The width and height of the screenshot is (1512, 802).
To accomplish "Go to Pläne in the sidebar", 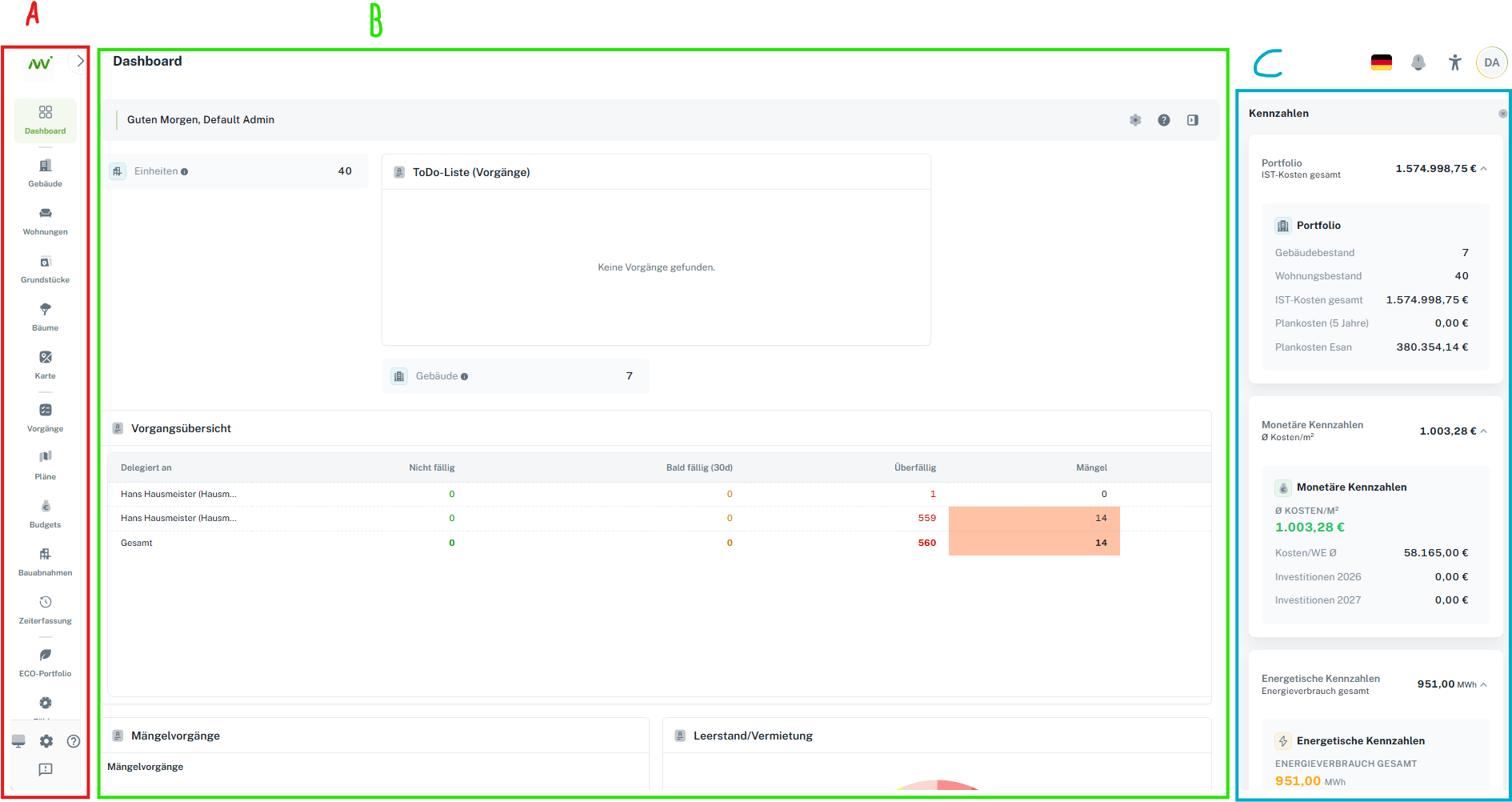I will point(46,466).
